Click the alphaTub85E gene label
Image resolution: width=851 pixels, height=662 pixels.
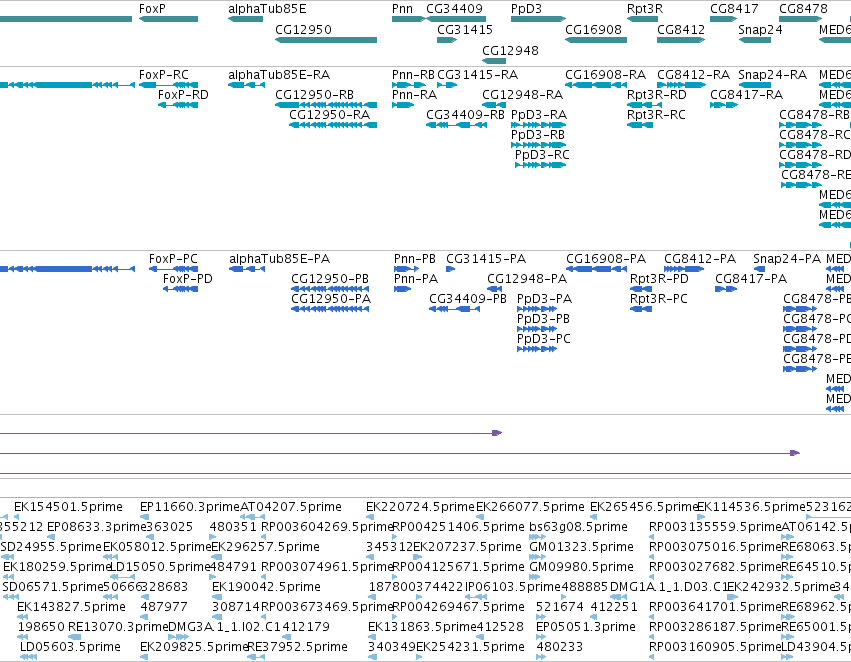(x=267, y=9)
